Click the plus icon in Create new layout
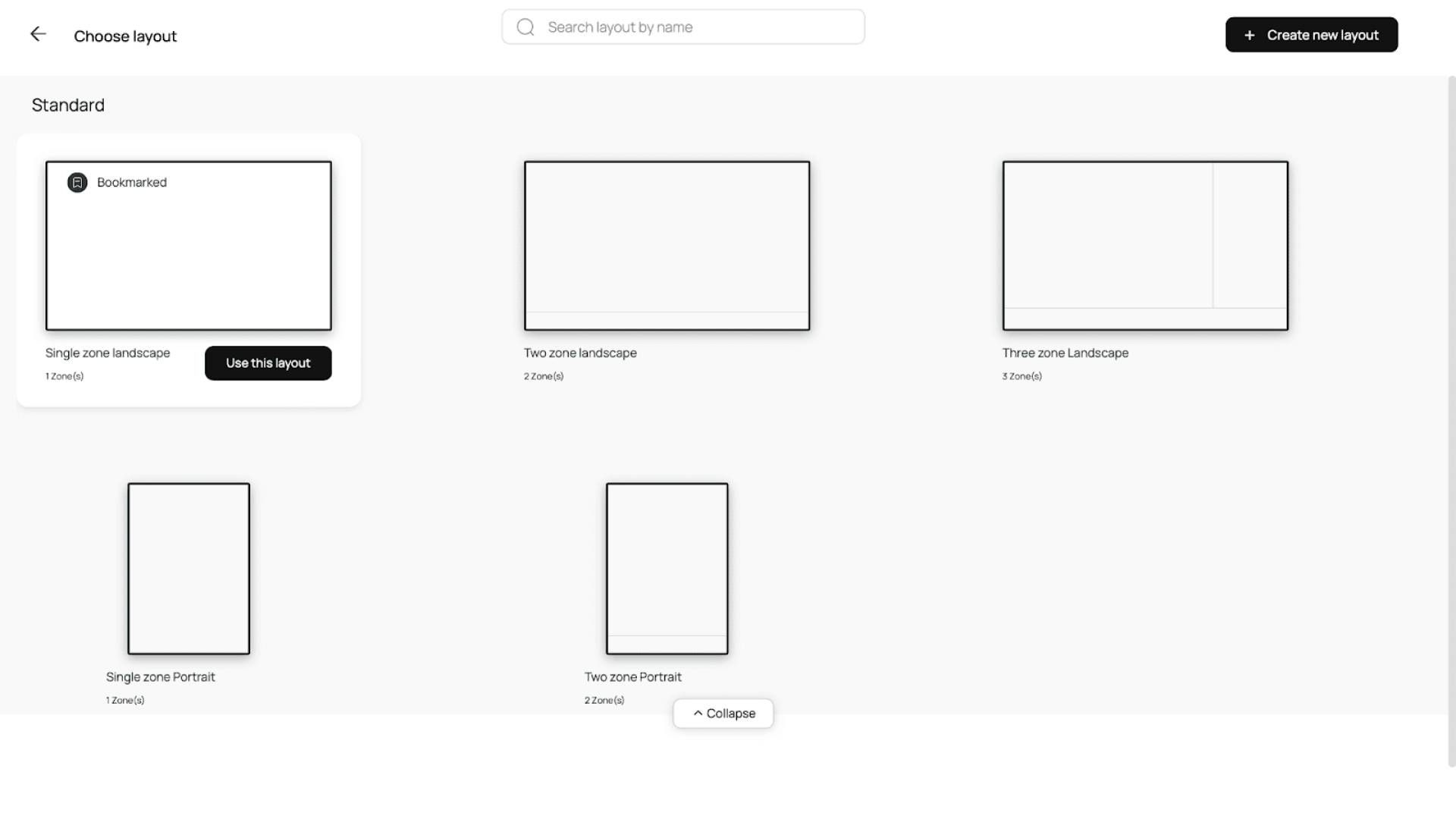 pos(1249,35)
